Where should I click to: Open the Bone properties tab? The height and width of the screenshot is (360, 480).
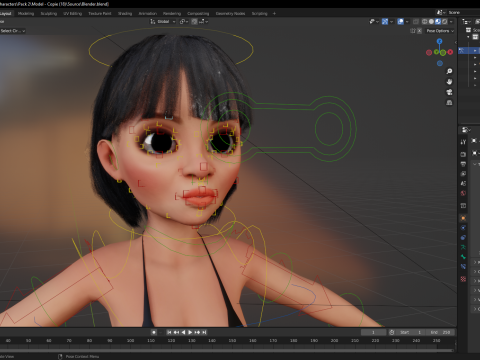(x=463, y=257)
